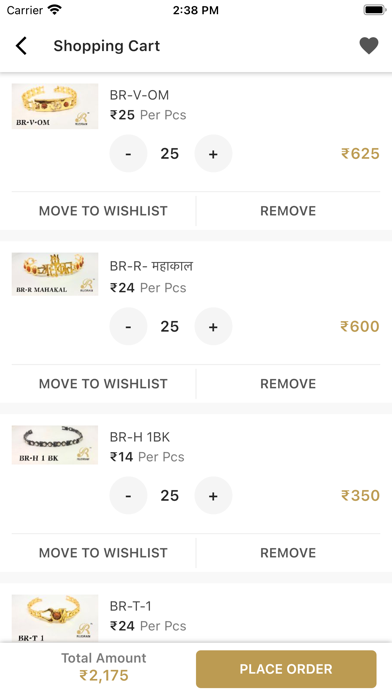Go back using the header arrow
The height and width of the screenshot is (696, 392).
point(21,46)
